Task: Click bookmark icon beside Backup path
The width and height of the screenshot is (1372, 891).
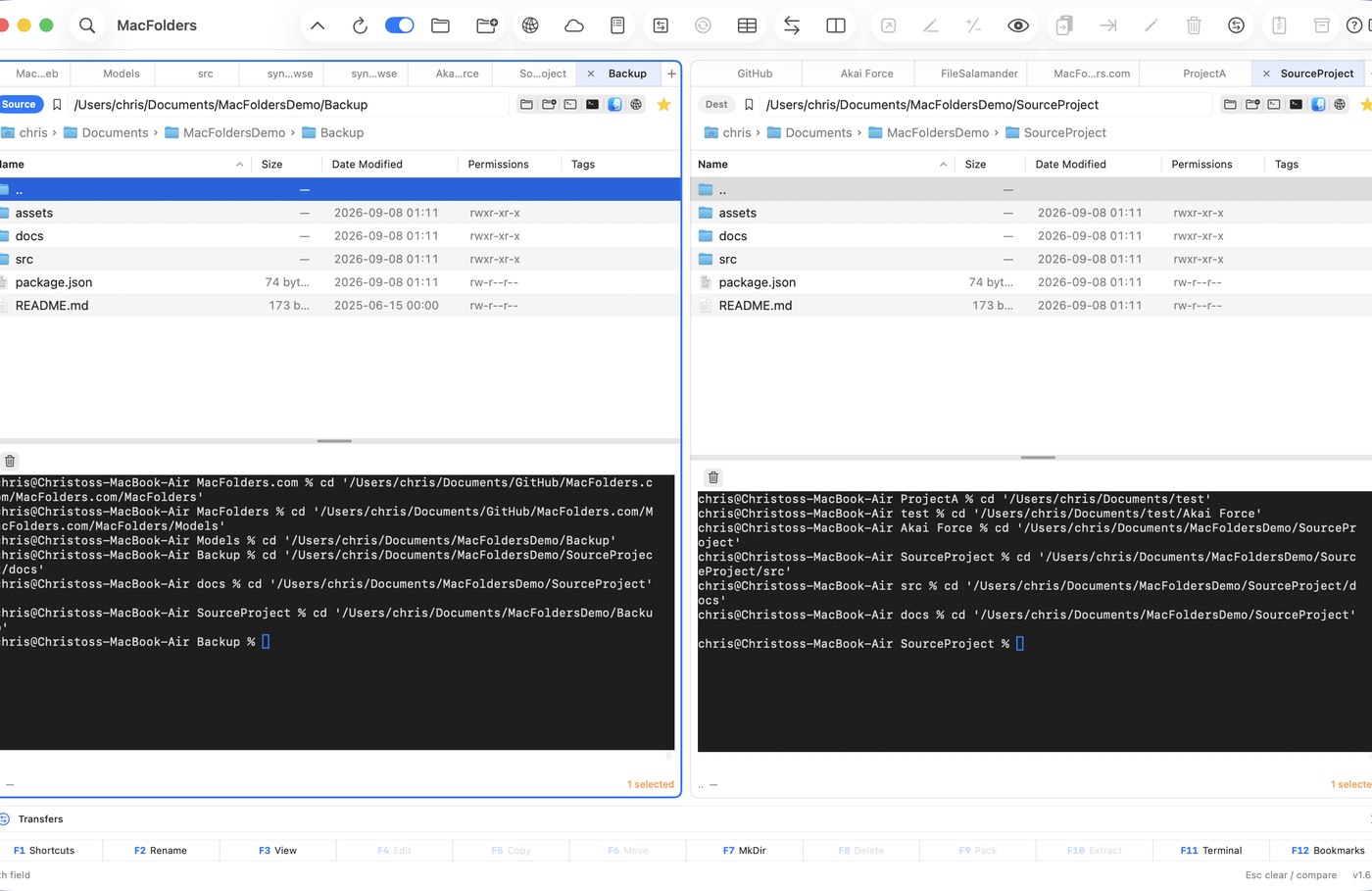Action: 57,105
